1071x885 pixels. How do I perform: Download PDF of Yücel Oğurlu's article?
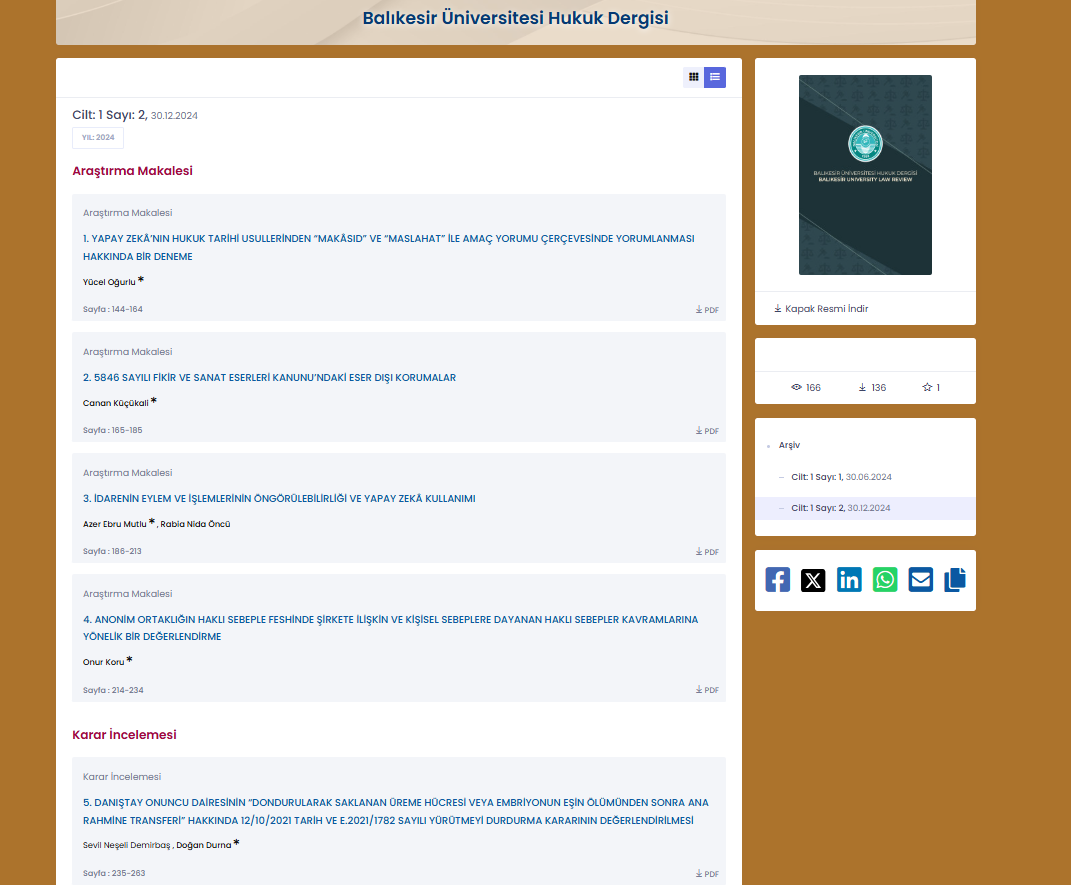(707, 310)
